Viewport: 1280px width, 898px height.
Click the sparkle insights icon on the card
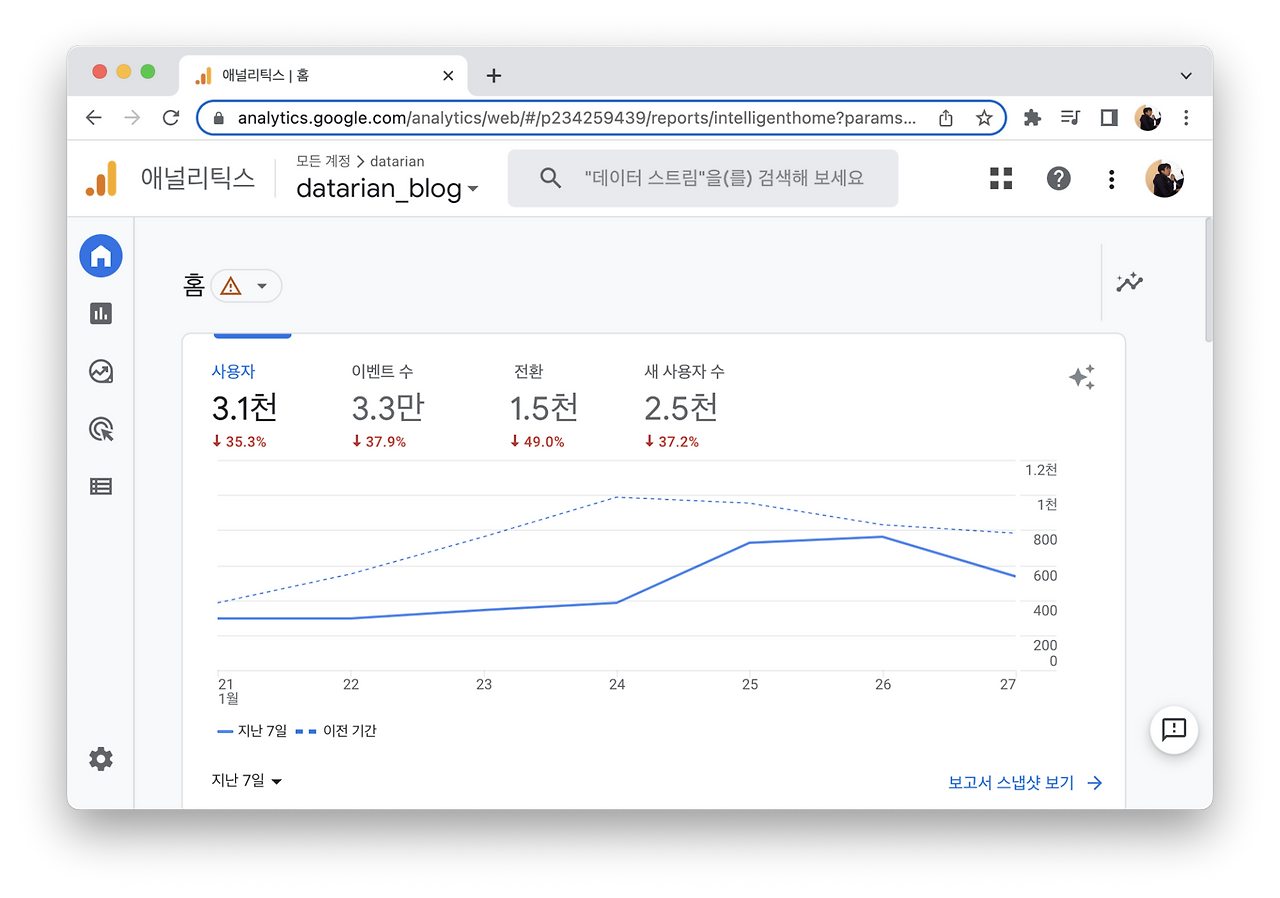coord(1082,377)
